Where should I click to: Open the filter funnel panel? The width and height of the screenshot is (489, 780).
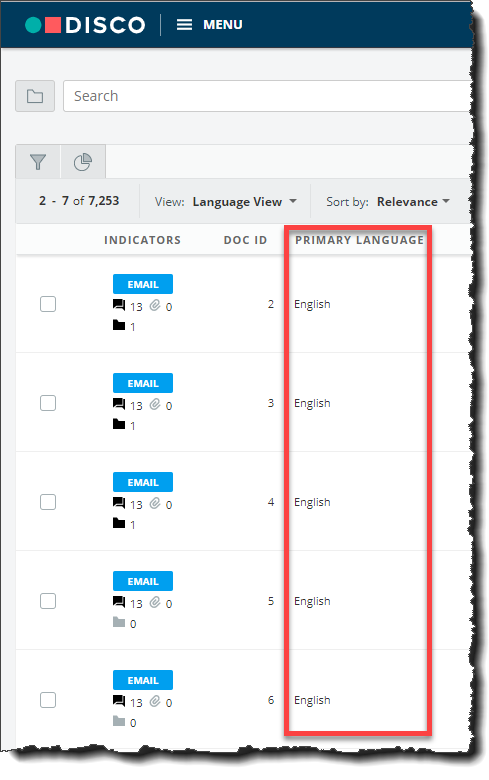[x=38, y=162]
